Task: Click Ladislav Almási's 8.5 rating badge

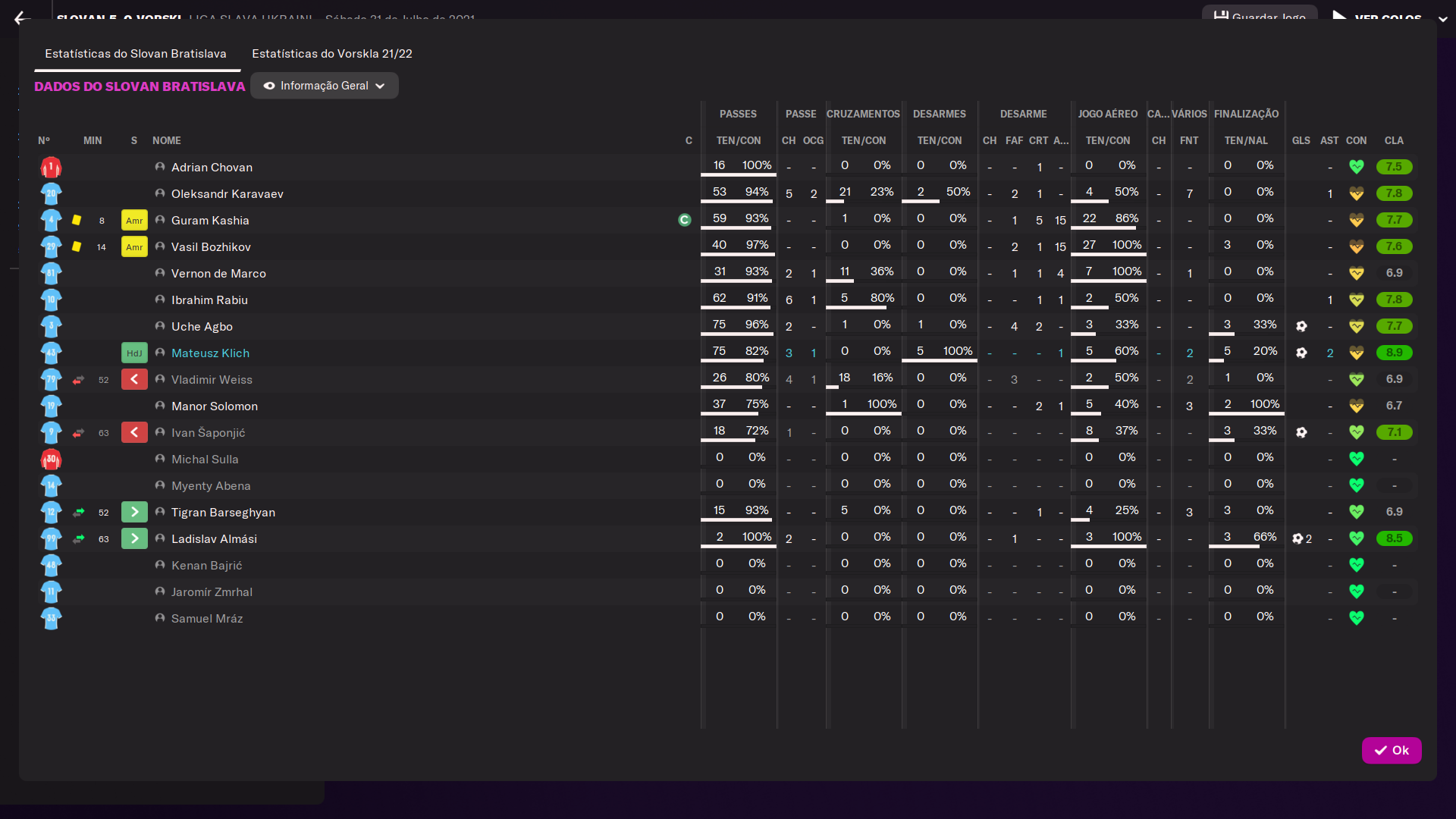Action: click(1395, 538)
